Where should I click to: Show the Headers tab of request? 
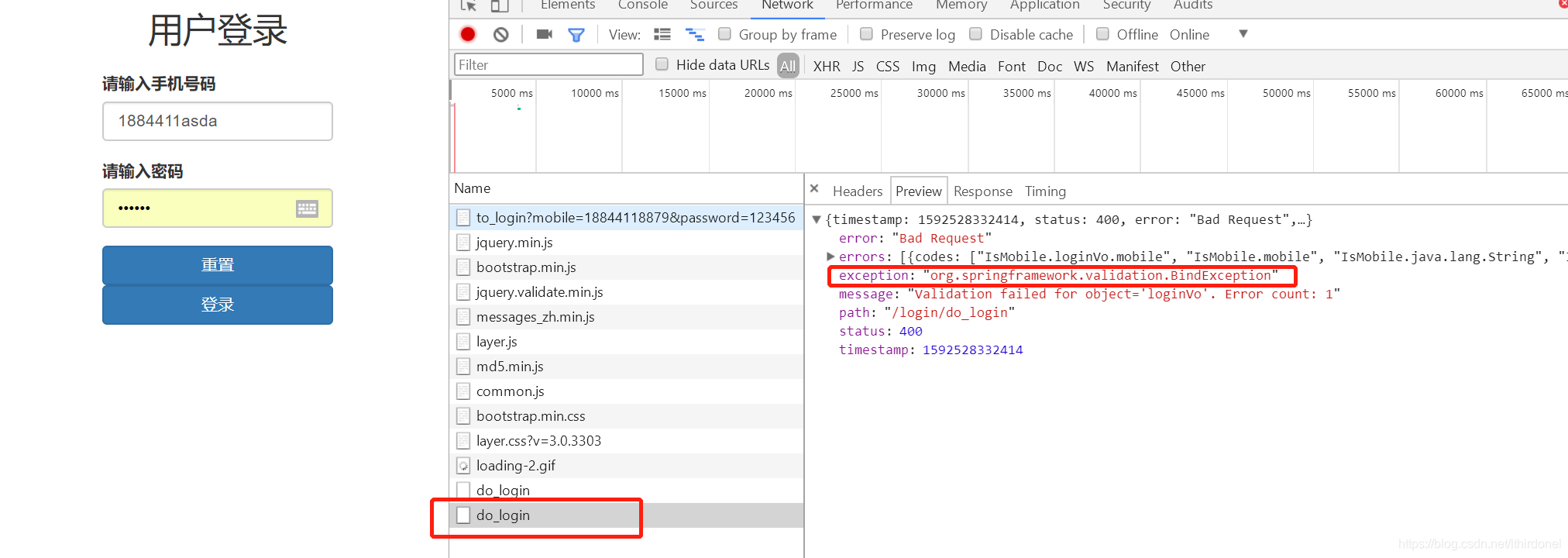click(x=857, y=191)
